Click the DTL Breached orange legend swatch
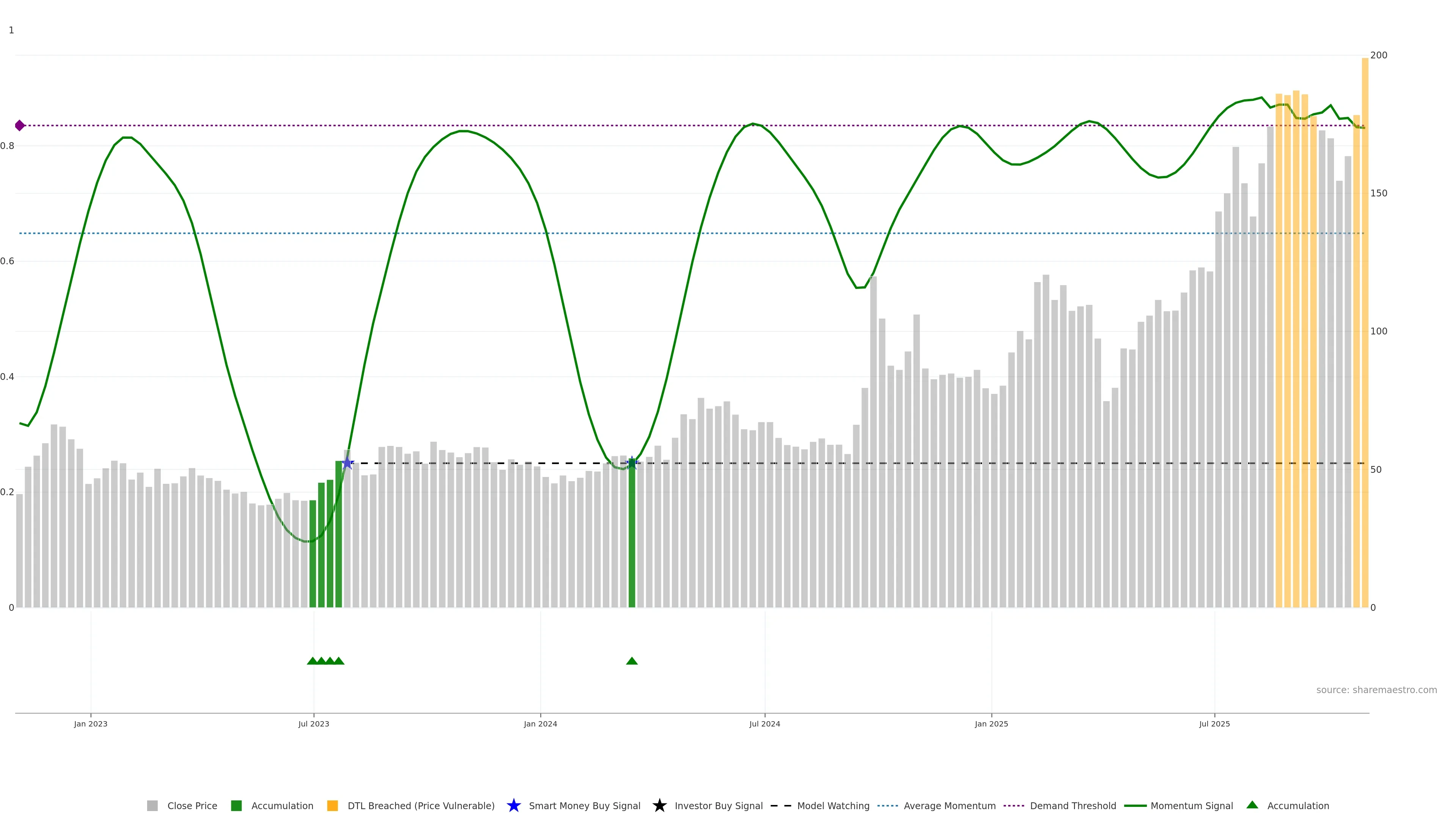 coord(333,805)
